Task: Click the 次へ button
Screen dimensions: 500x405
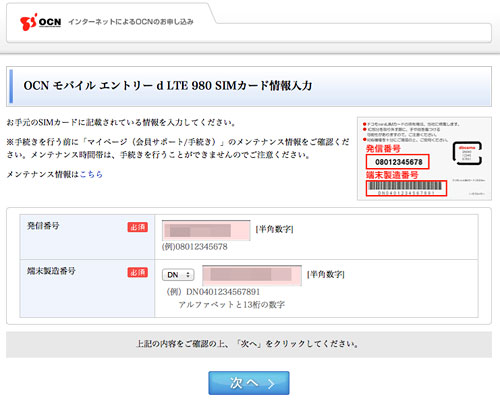Action: pos(249,383)
